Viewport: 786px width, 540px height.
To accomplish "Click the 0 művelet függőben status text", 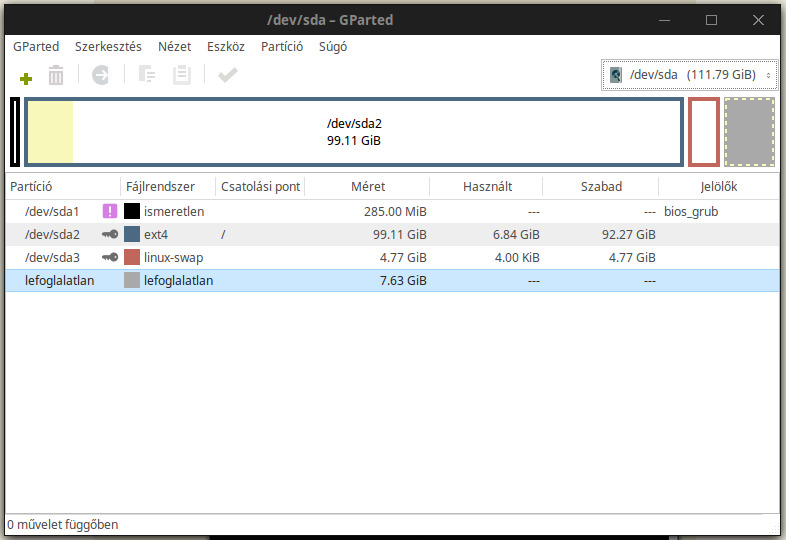I will coord(63,524).
